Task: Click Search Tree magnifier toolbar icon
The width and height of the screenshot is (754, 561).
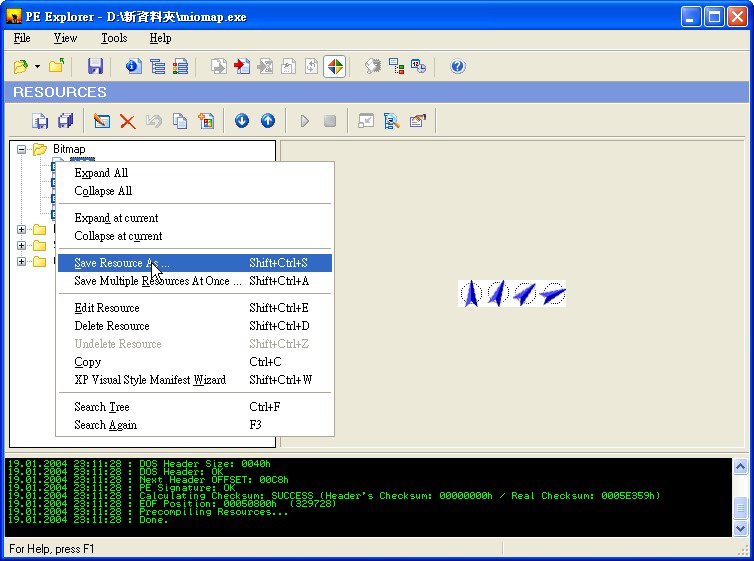Action: [x=392, y=121]
